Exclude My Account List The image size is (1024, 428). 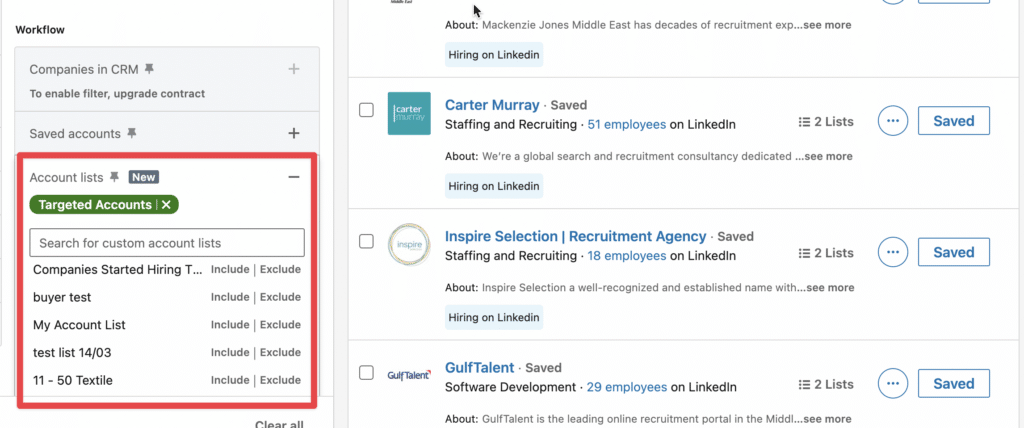click(280, 325)
